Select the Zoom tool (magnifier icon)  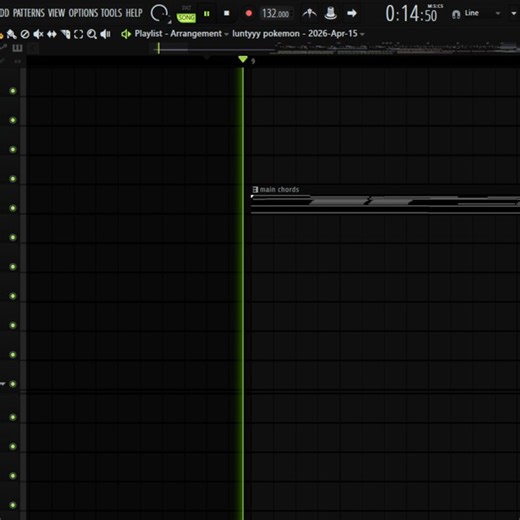click(92, 34)
